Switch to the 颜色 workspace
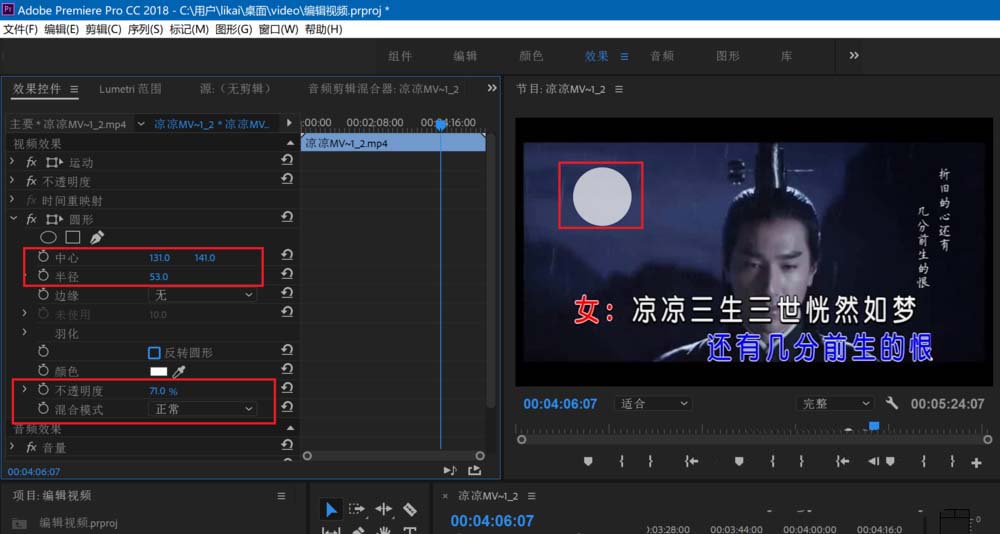 (531, 56)
